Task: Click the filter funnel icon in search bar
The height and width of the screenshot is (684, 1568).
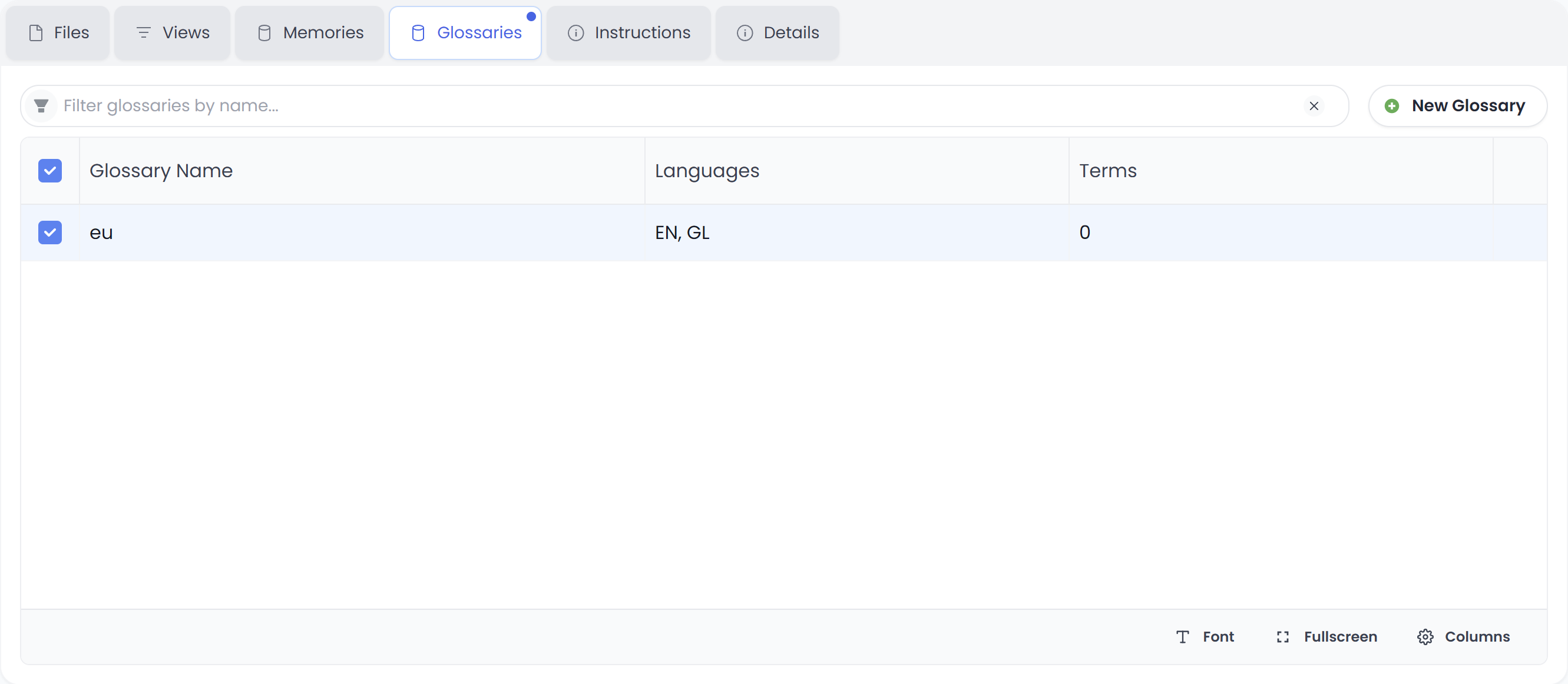Action: pos(41,105)
